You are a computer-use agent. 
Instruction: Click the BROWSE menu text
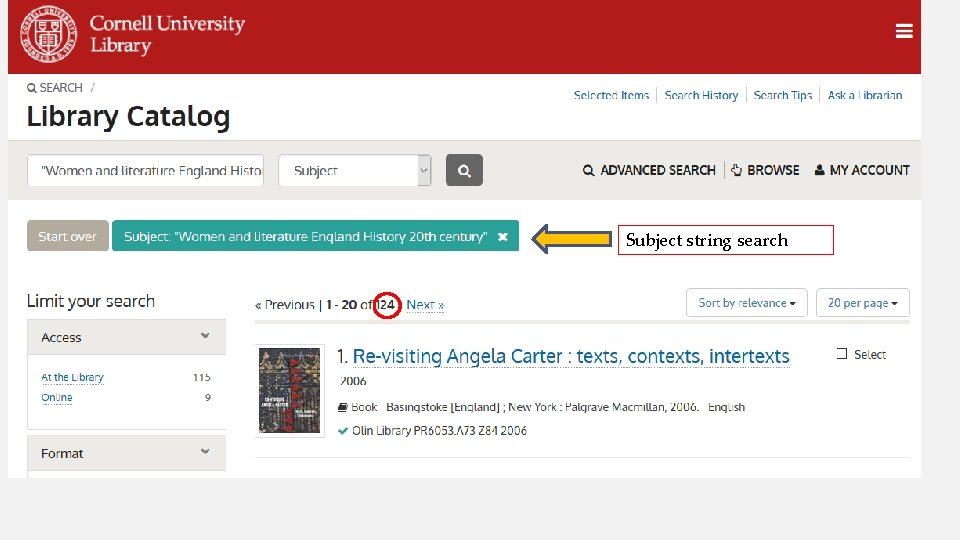click(x=773, y=170)
